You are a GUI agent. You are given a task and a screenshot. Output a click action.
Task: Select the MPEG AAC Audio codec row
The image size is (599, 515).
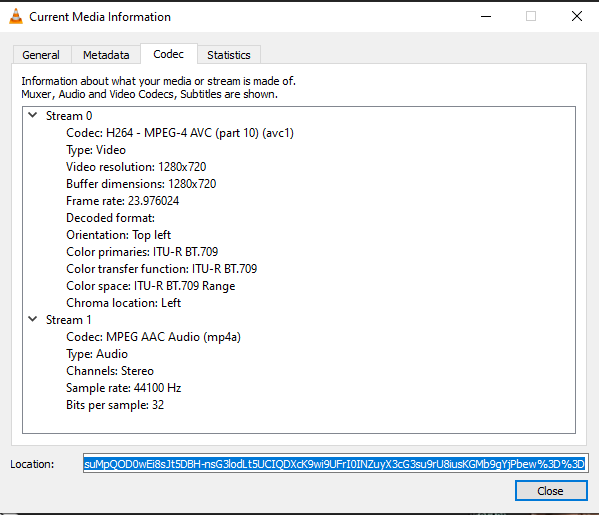pyautogui.click(x=154, y=337)
